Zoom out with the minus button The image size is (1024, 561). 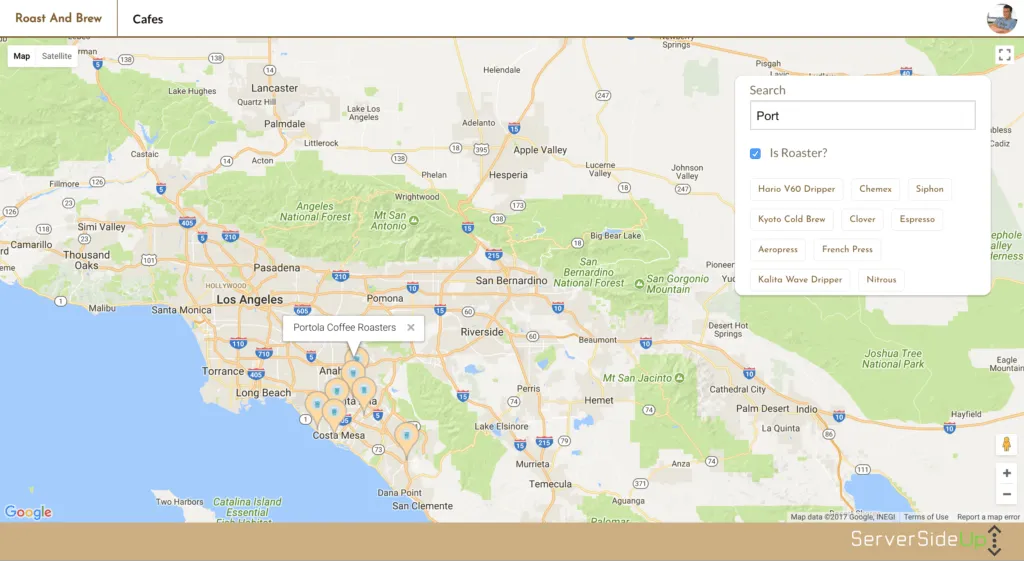1006,494
